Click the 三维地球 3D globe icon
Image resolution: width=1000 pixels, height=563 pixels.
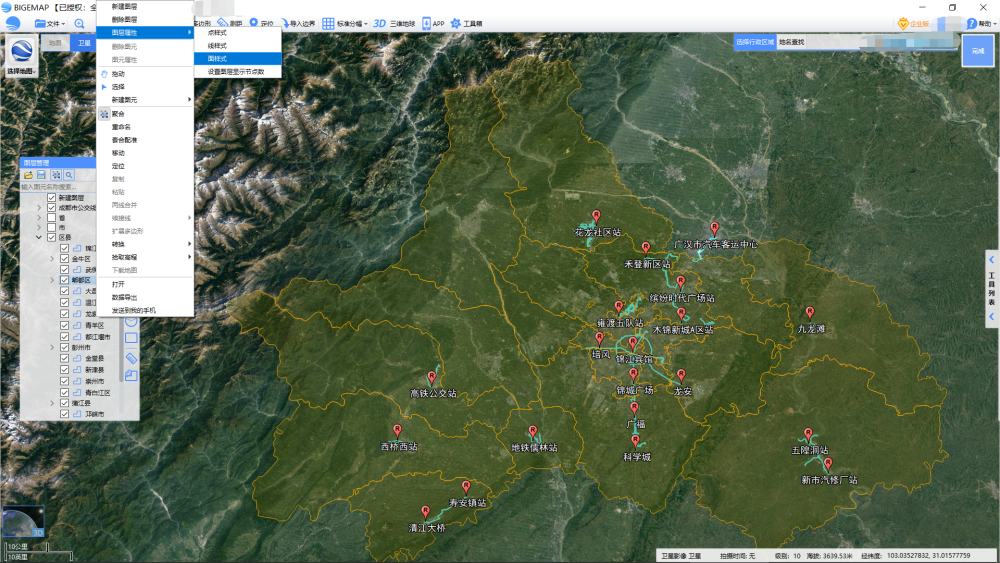click(381, 23)
